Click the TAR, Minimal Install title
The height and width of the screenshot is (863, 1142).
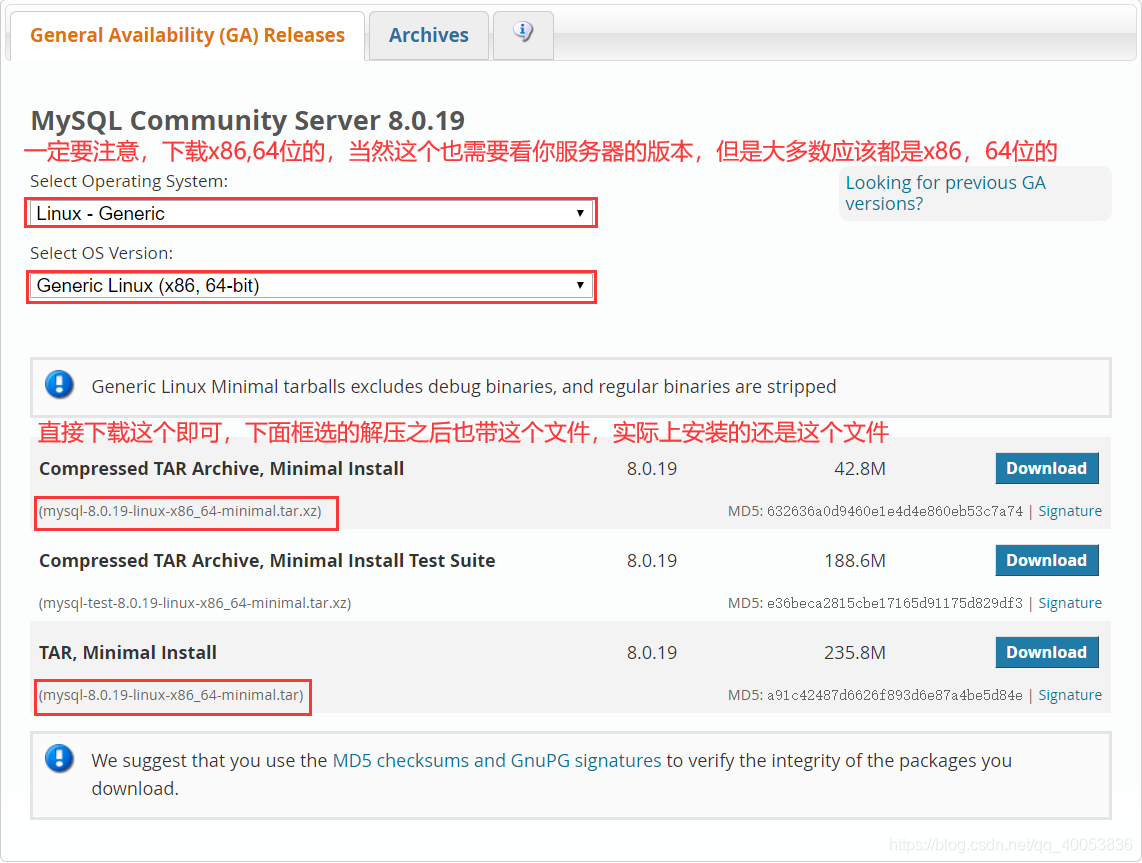(x=128, y=653)
